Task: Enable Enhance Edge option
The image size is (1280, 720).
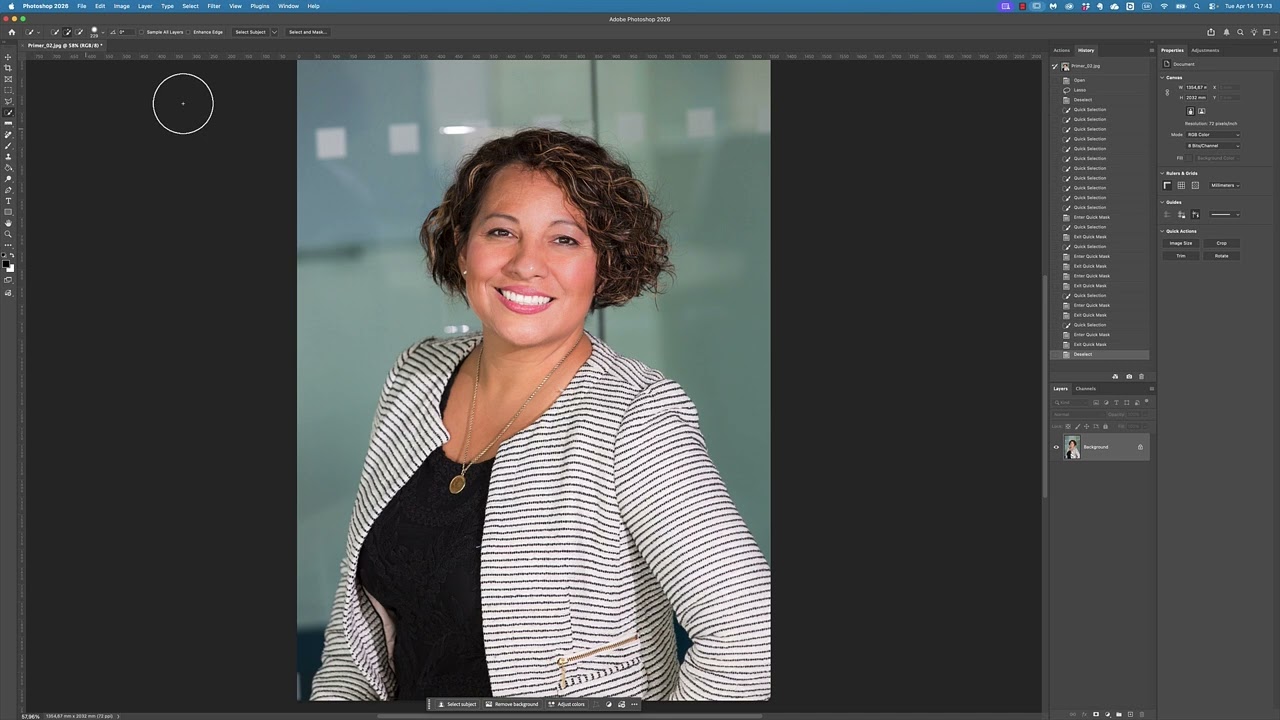Action: 188,31
